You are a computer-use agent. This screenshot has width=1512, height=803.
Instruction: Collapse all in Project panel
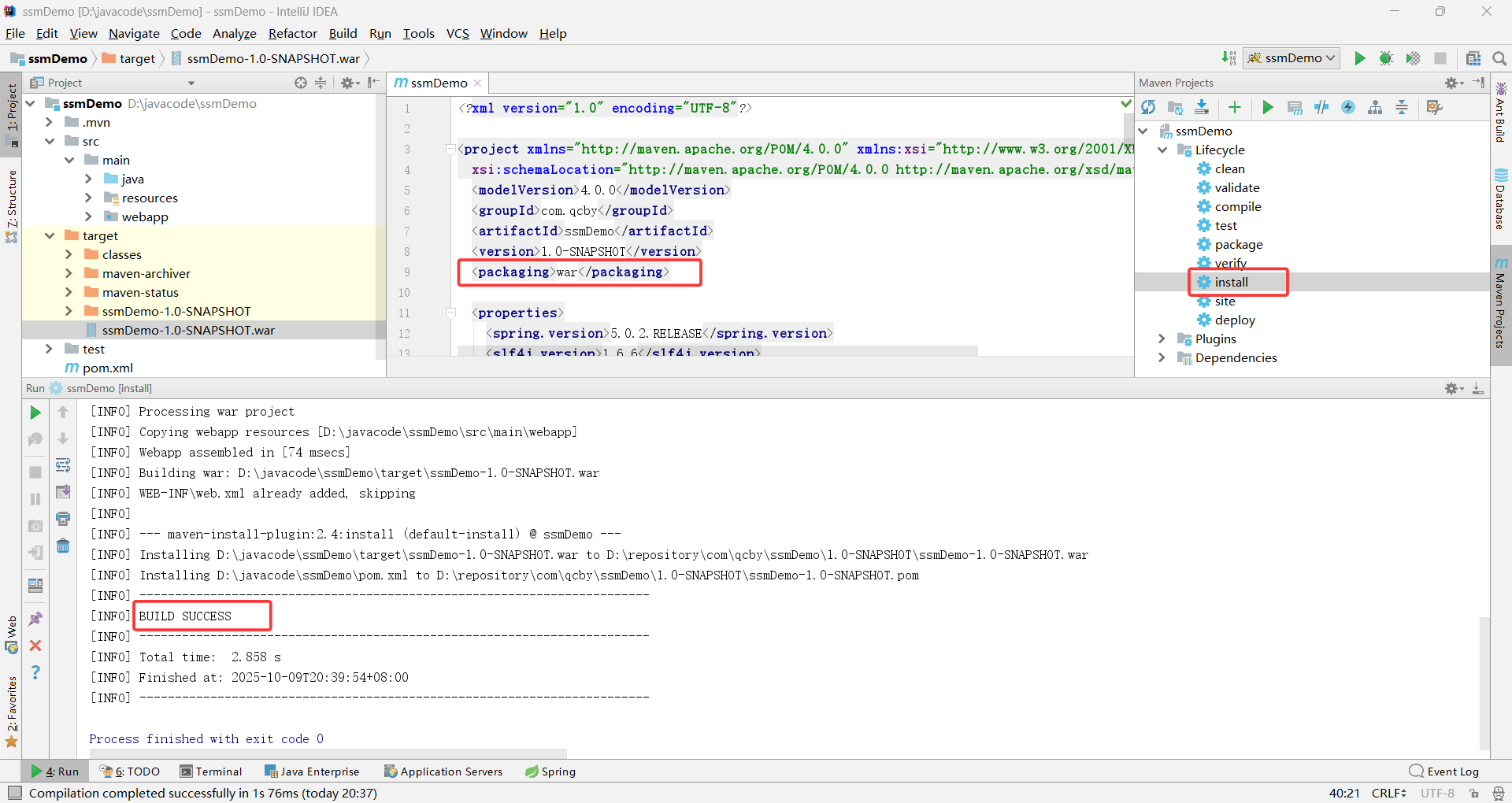pos(321,83)
